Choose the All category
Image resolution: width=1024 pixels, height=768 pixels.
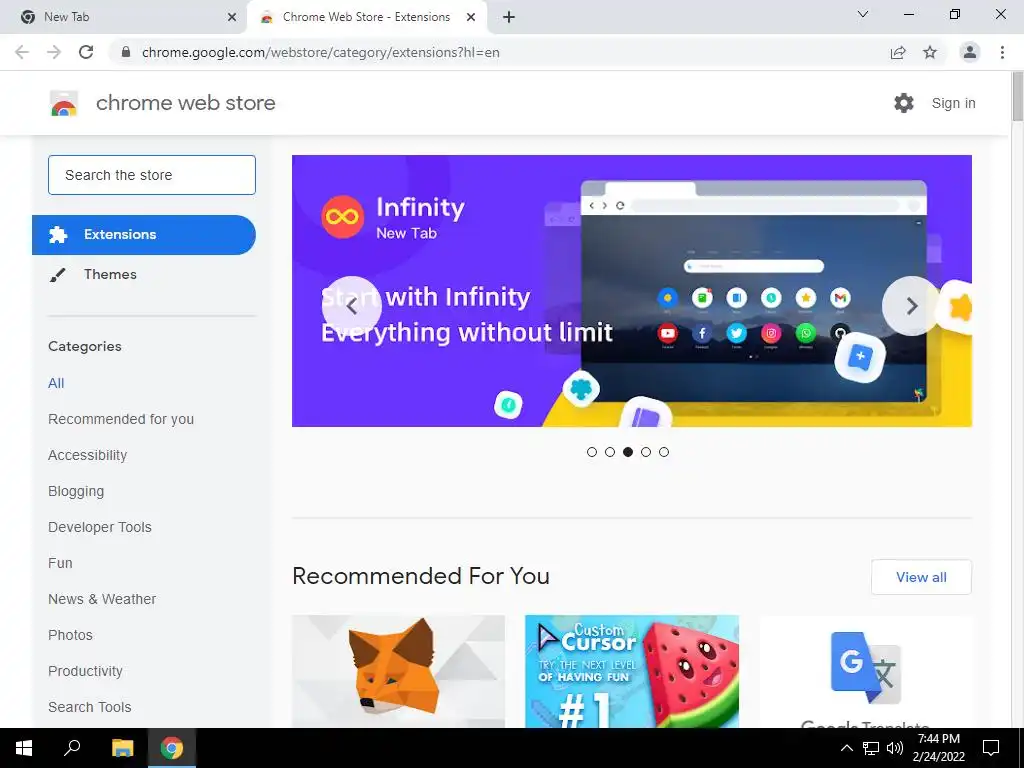[56, 383]
